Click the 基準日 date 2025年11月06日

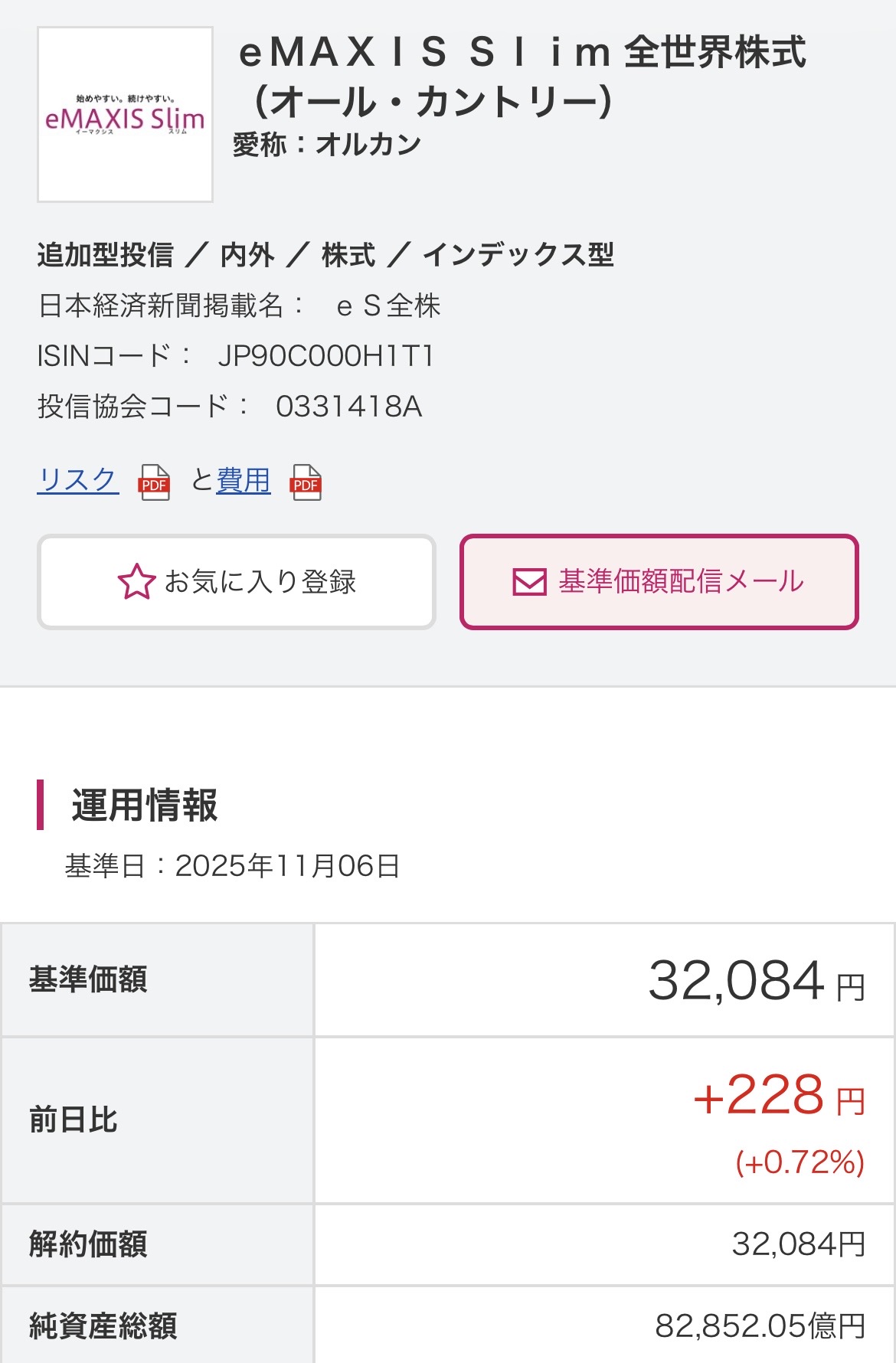pos(287,866)
